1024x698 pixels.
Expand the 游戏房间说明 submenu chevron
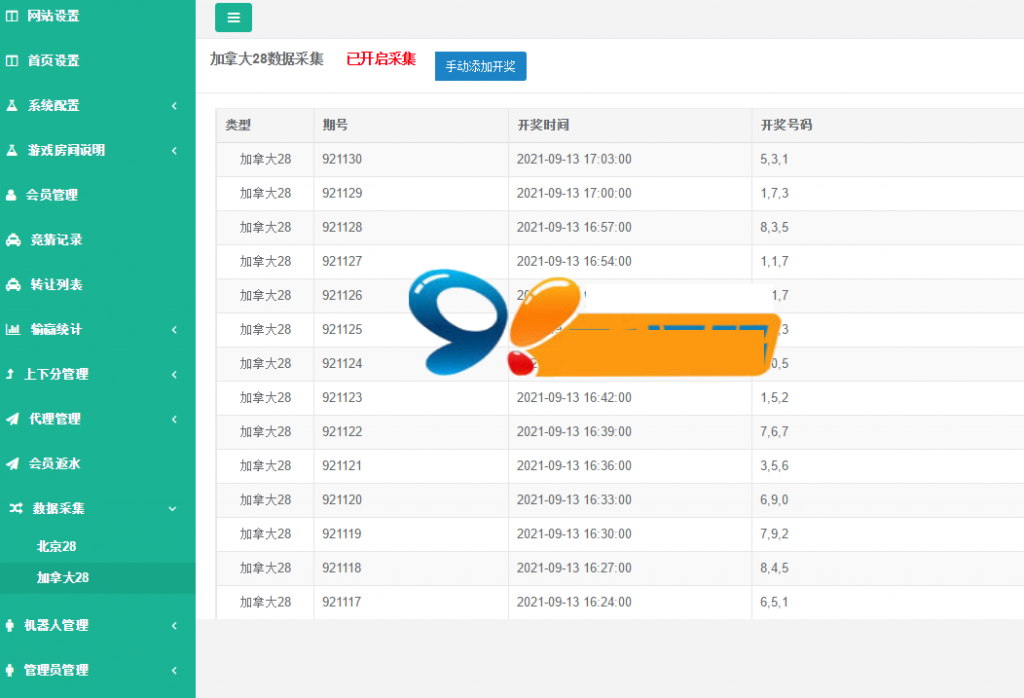coord(174,150)
